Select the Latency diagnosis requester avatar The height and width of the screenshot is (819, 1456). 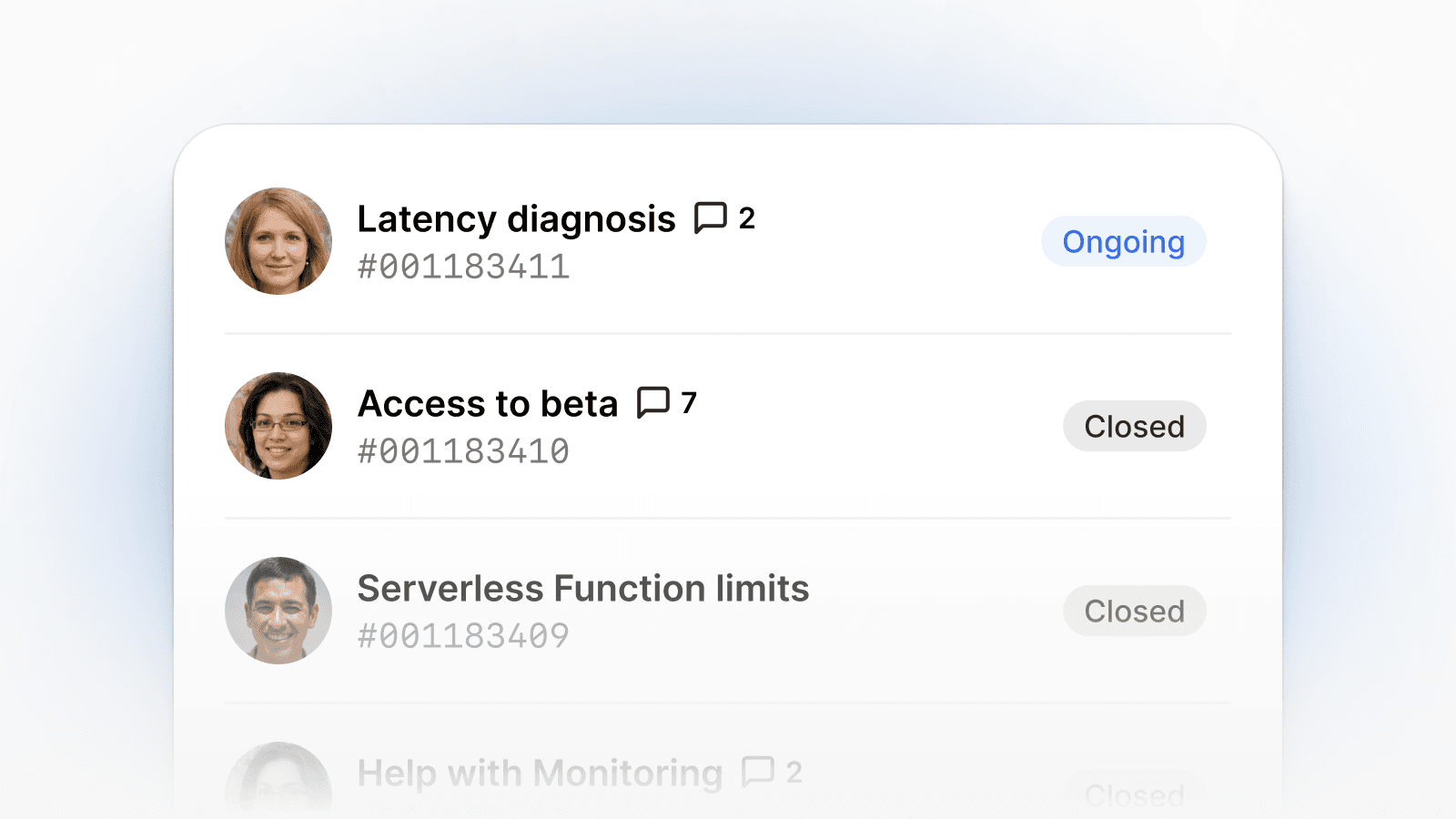click(278, 241)
